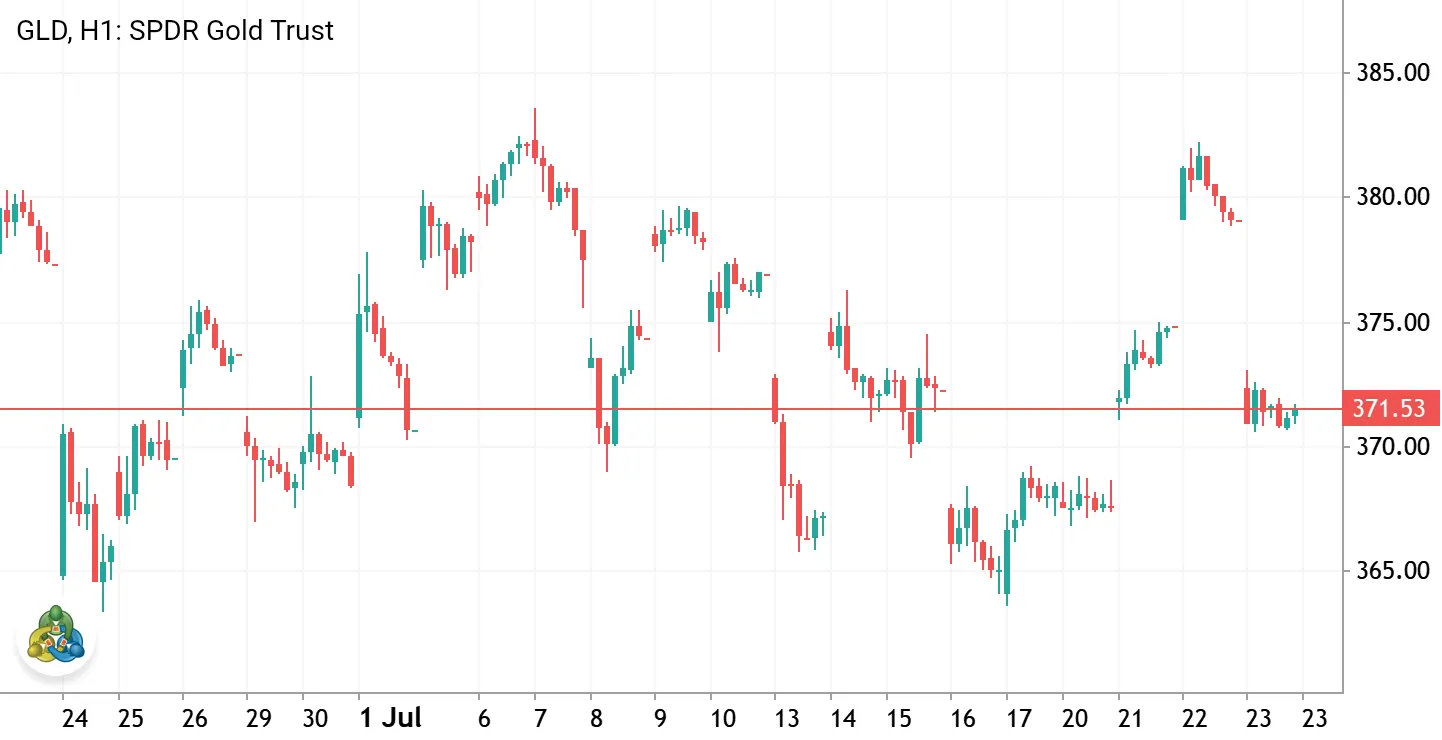This screenshot has width=1442, height=740.
Task: Select the 13 date marker on time axis
Action: click(787, 718)
